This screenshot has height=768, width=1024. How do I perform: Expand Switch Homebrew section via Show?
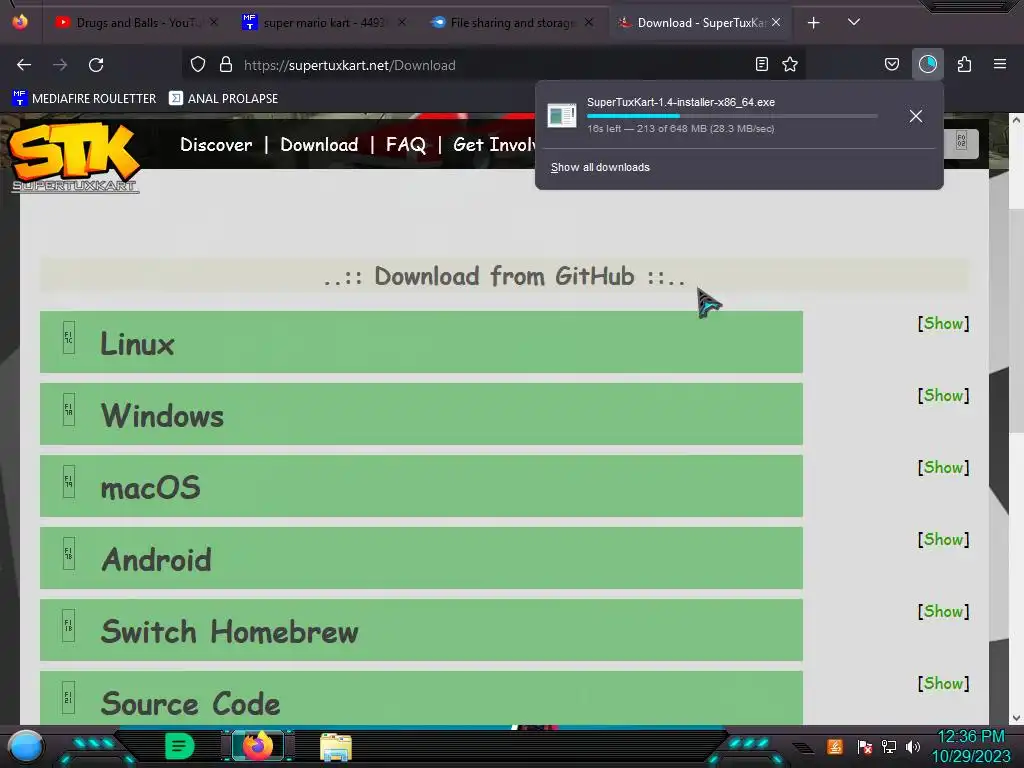943,611
